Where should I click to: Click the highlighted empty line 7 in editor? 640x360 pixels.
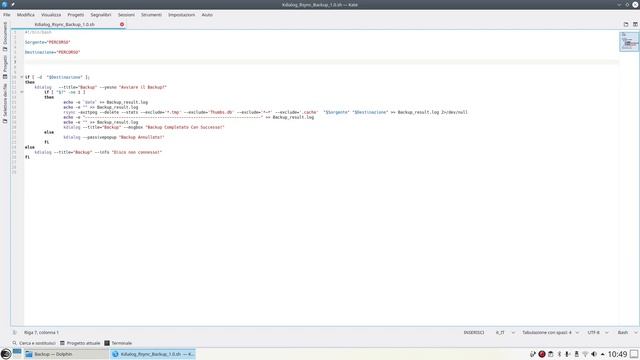click(x=321, y=62)
